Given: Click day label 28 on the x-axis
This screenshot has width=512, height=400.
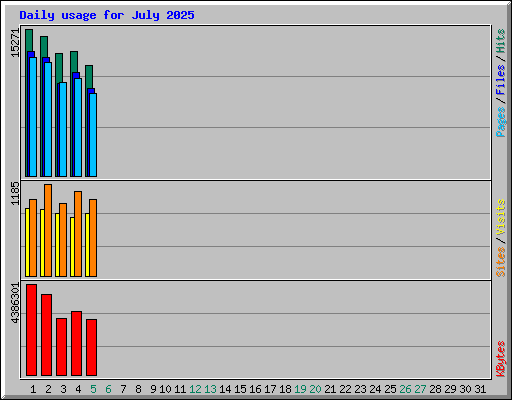Looking at the screenshot, I should (x=435, y=389).
